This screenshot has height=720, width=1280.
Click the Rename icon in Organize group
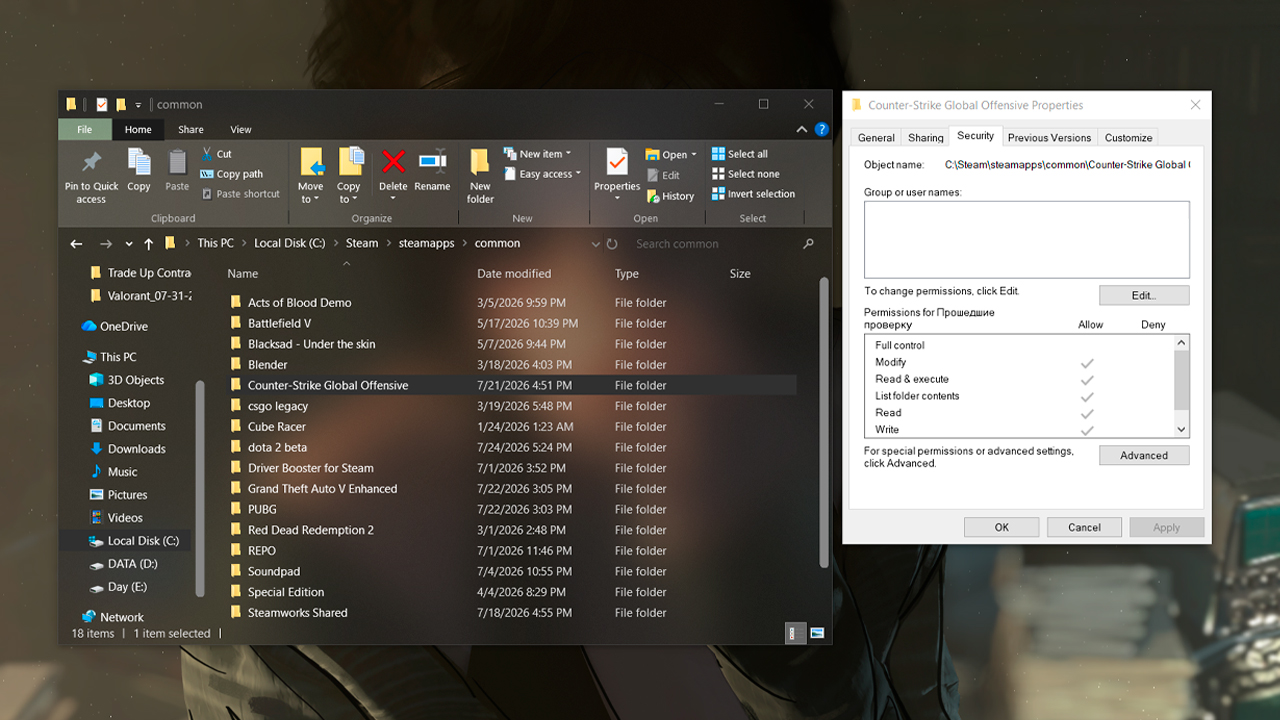point(432,161)
